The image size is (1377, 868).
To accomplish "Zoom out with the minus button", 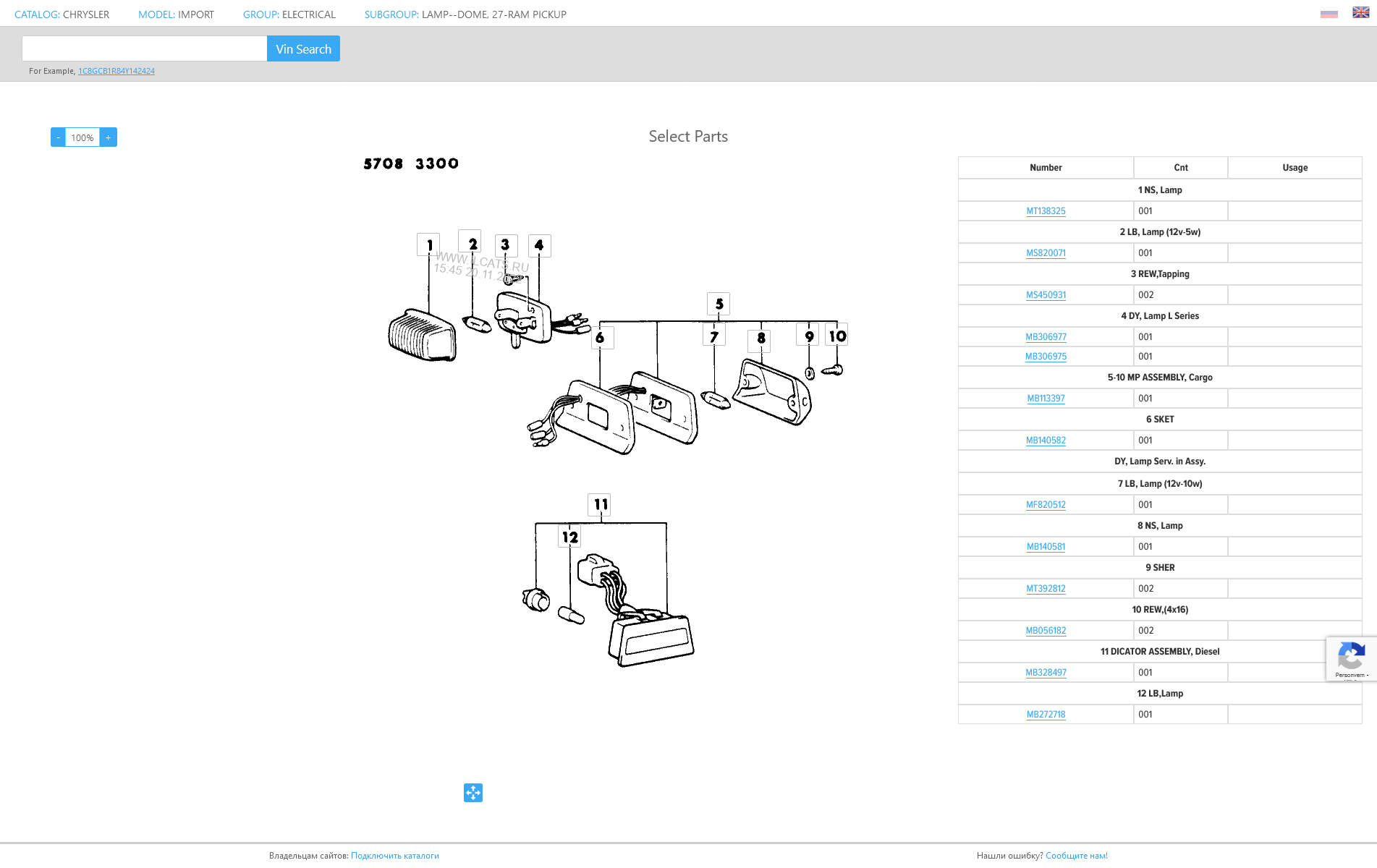I will coord(58,137).
